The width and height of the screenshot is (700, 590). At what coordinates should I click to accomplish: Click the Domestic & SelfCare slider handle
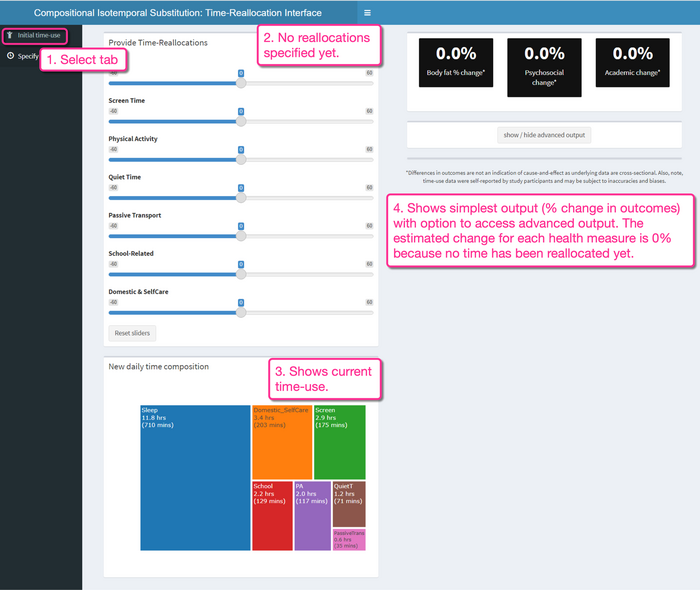pyautogui.click(x=241, y=312)
